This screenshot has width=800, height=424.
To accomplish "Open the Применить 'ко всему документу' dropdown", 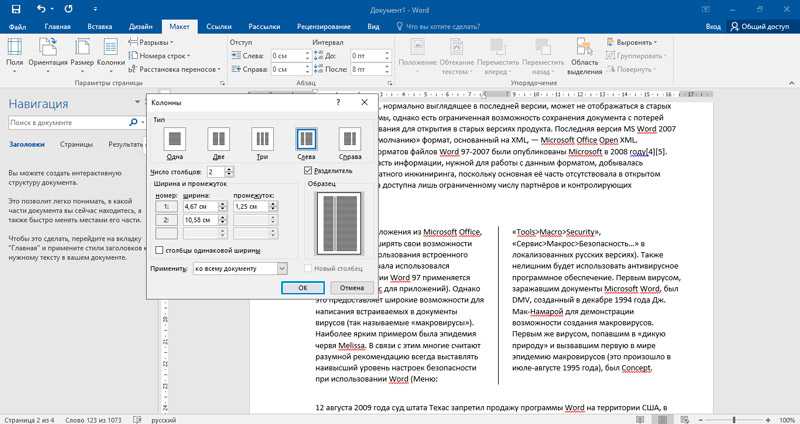I will [x=283, y=268].
